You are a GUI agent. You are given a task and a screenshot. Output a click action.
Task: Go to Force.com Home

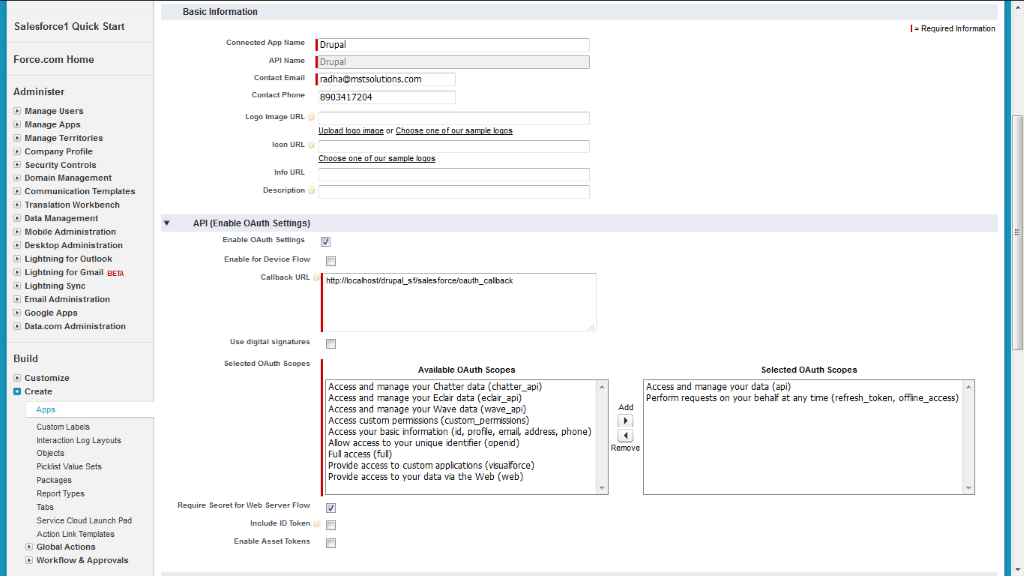tap(54, 59)
